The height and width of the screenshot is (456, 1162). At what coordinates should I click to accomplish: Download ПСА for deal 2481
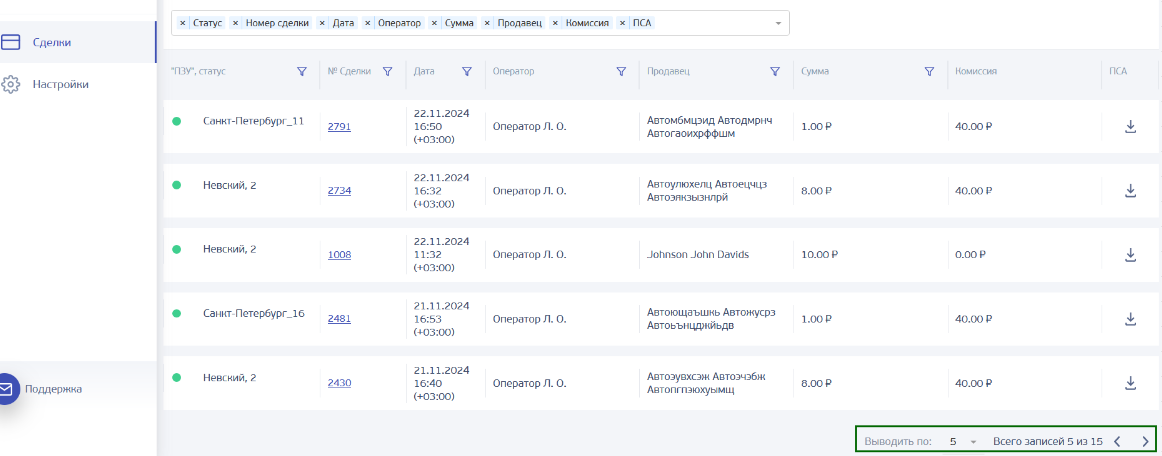[1130, 319]
